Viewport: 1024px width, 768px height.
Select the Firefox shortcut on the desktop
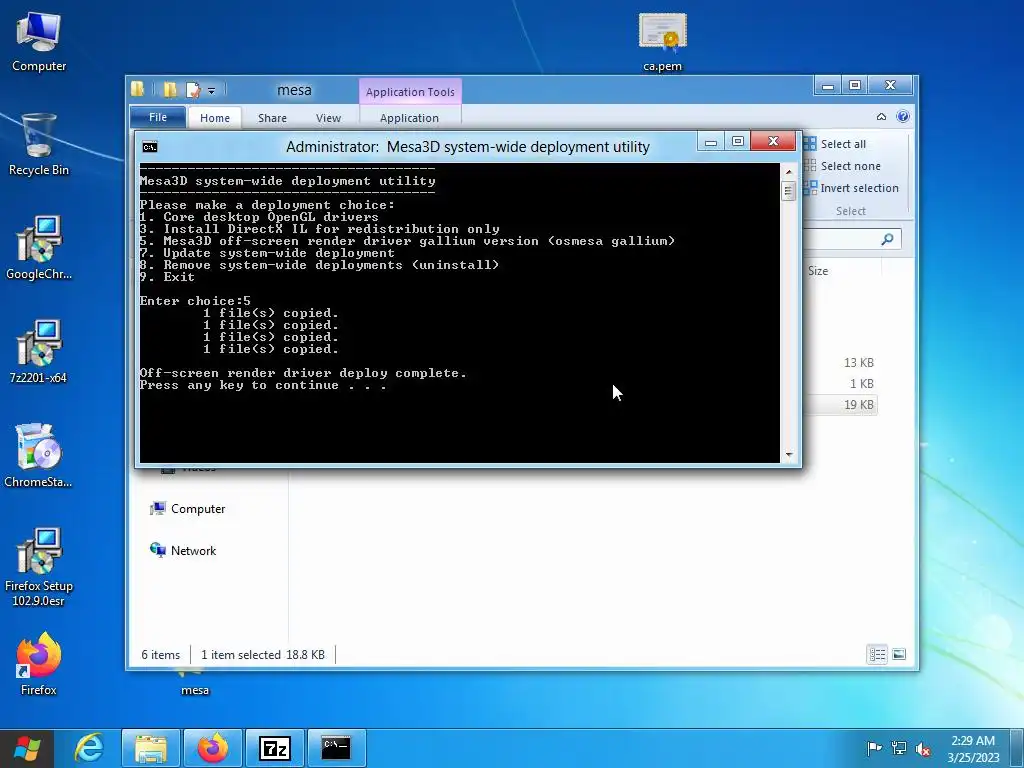coord(39,664)
